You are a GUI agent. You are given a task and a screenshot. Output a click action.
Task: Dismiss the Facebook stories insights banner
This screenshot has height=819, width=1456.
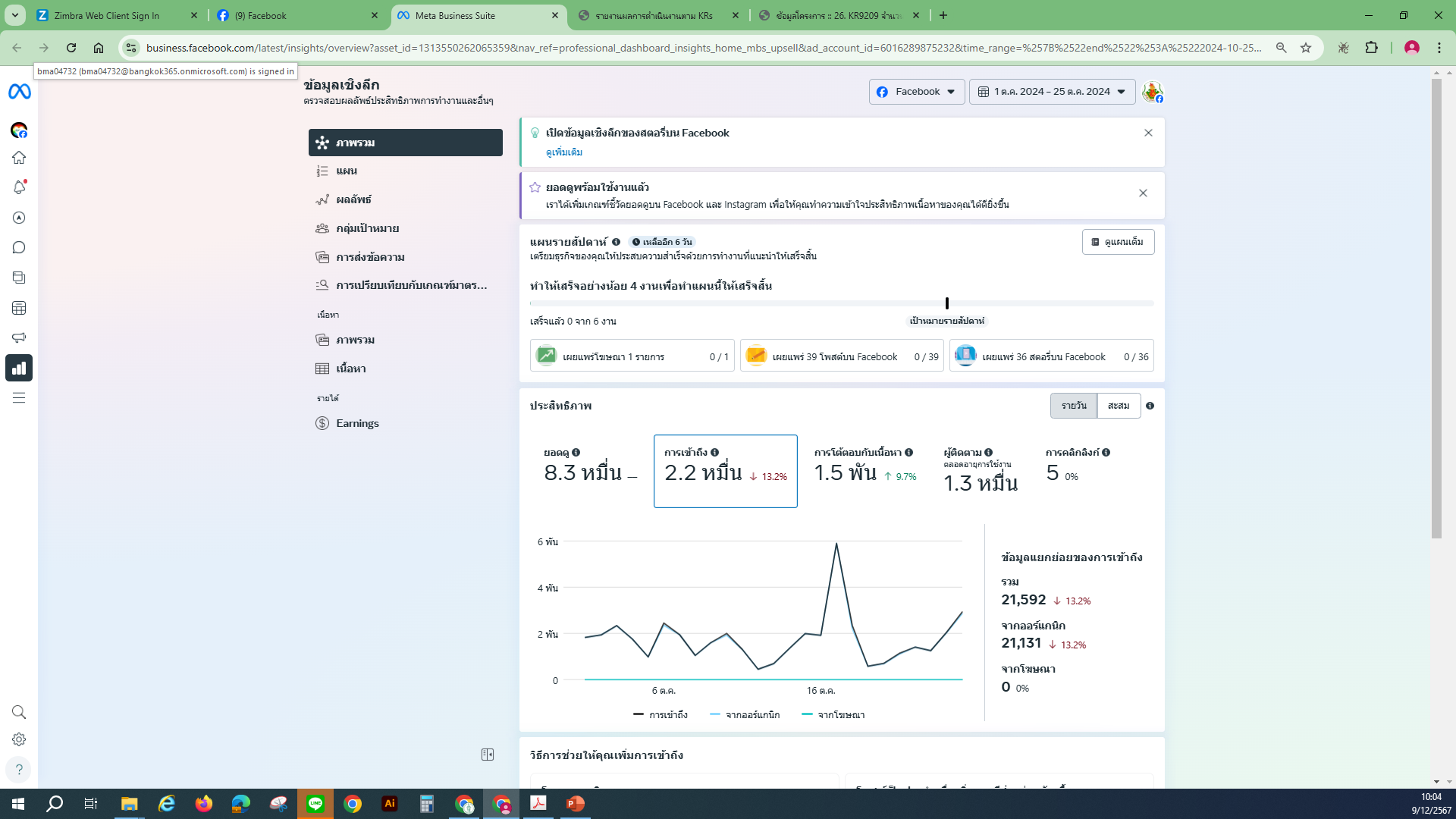click(x=1148, y=133)
